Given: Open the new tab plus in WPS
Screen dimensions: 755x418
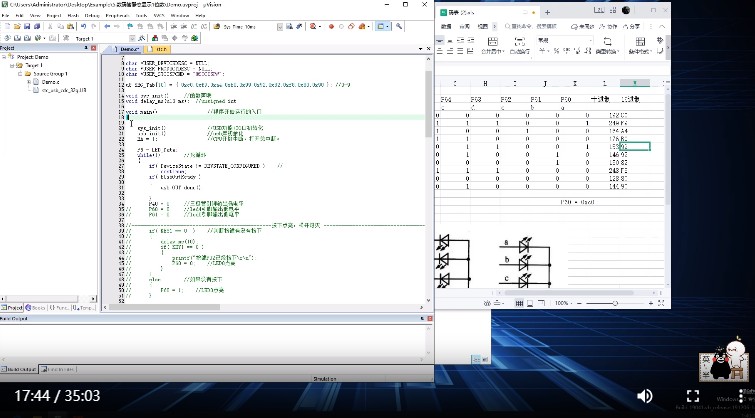Looking at the screenshot, I should point(547,12).
